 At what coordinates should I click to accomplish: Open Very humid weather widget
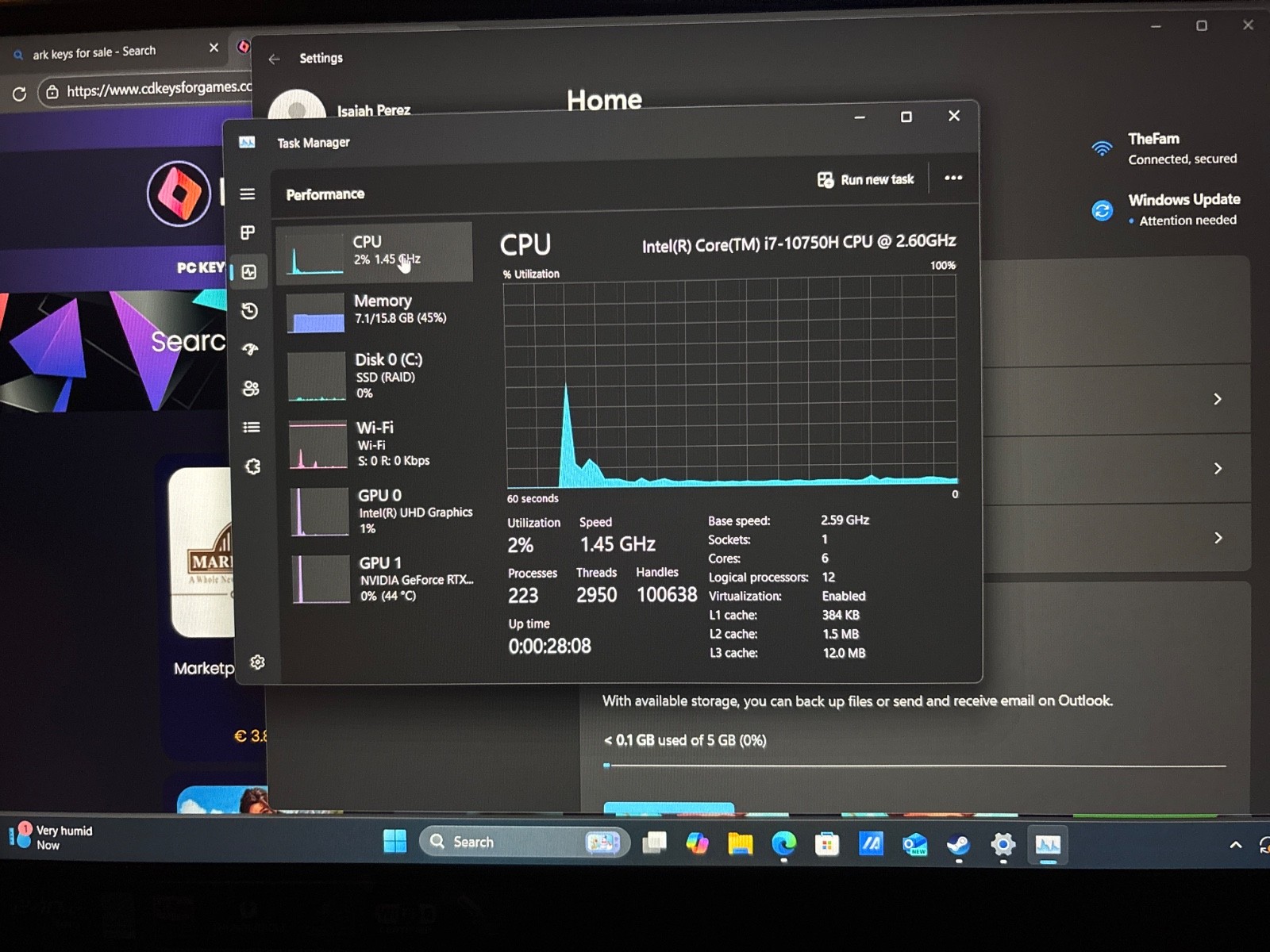click(52, 837)
